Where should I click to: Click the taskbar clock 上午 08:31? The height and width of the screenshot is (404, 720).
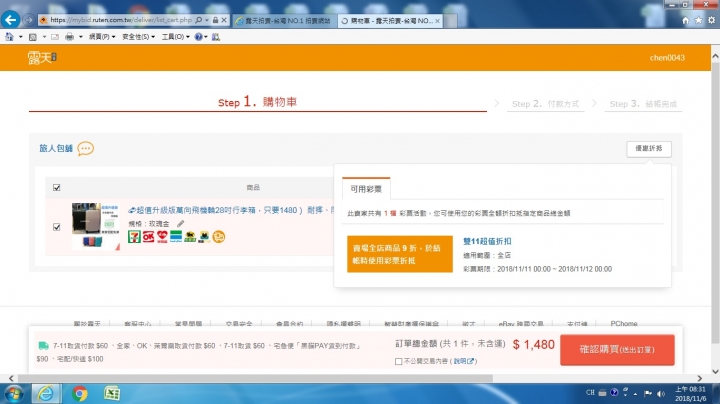690,389
